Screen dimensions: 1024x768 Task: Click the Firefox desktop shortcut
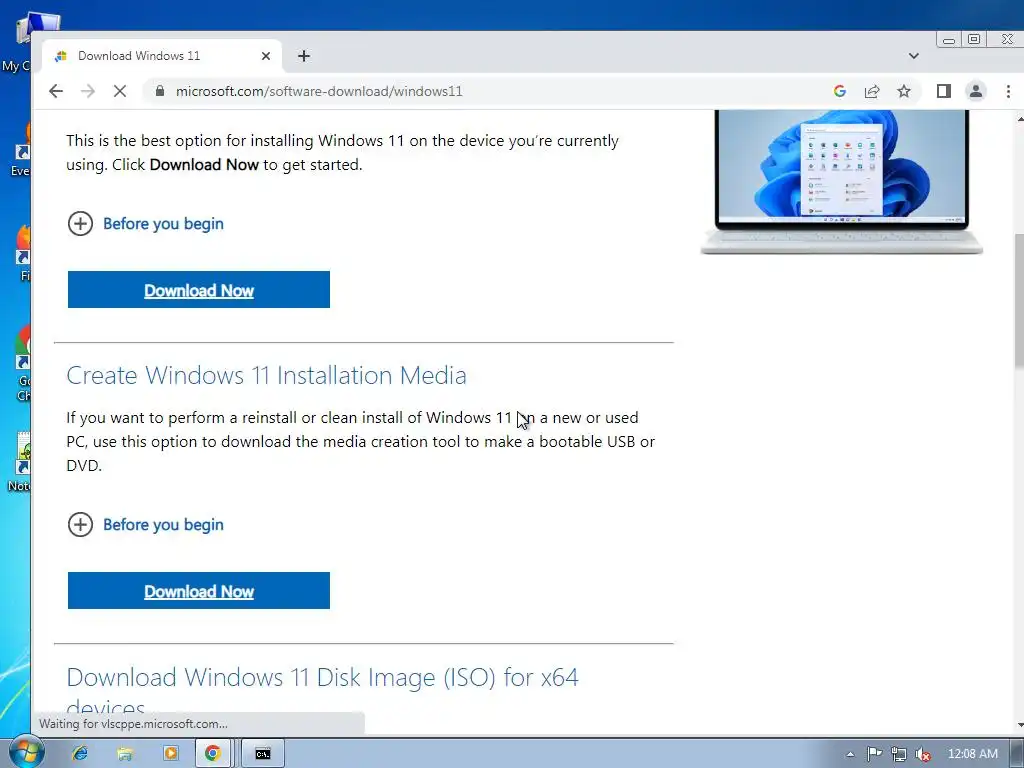click(x=23, y=253)
